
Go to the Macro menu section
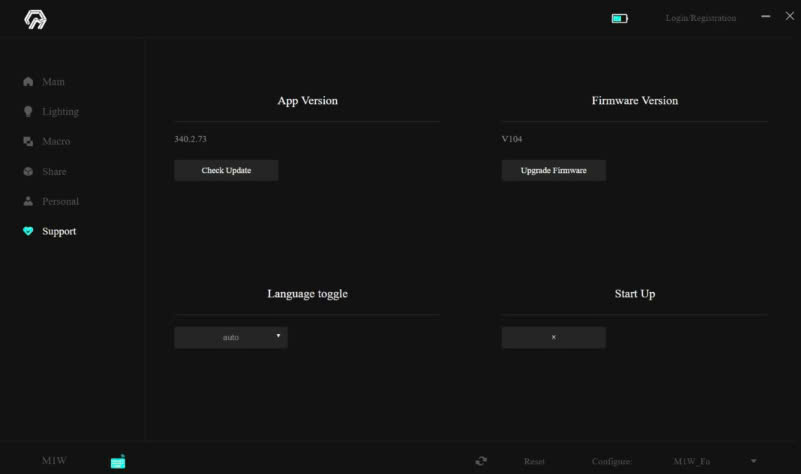pos(56,142)
